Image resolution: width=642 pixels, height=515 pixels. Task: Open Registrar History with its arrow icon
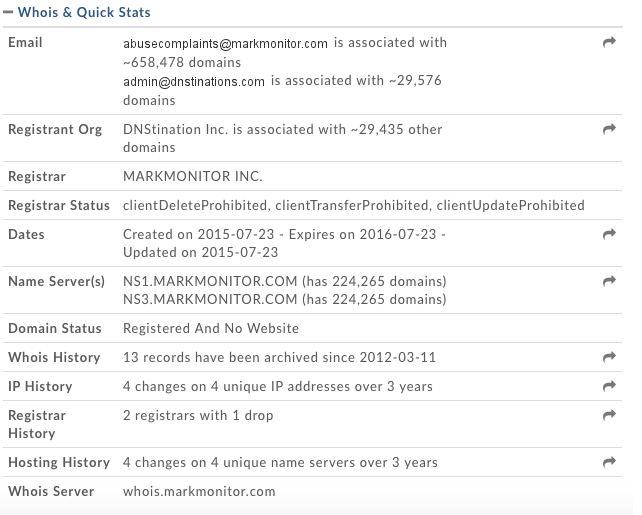[x=609, y=415]
